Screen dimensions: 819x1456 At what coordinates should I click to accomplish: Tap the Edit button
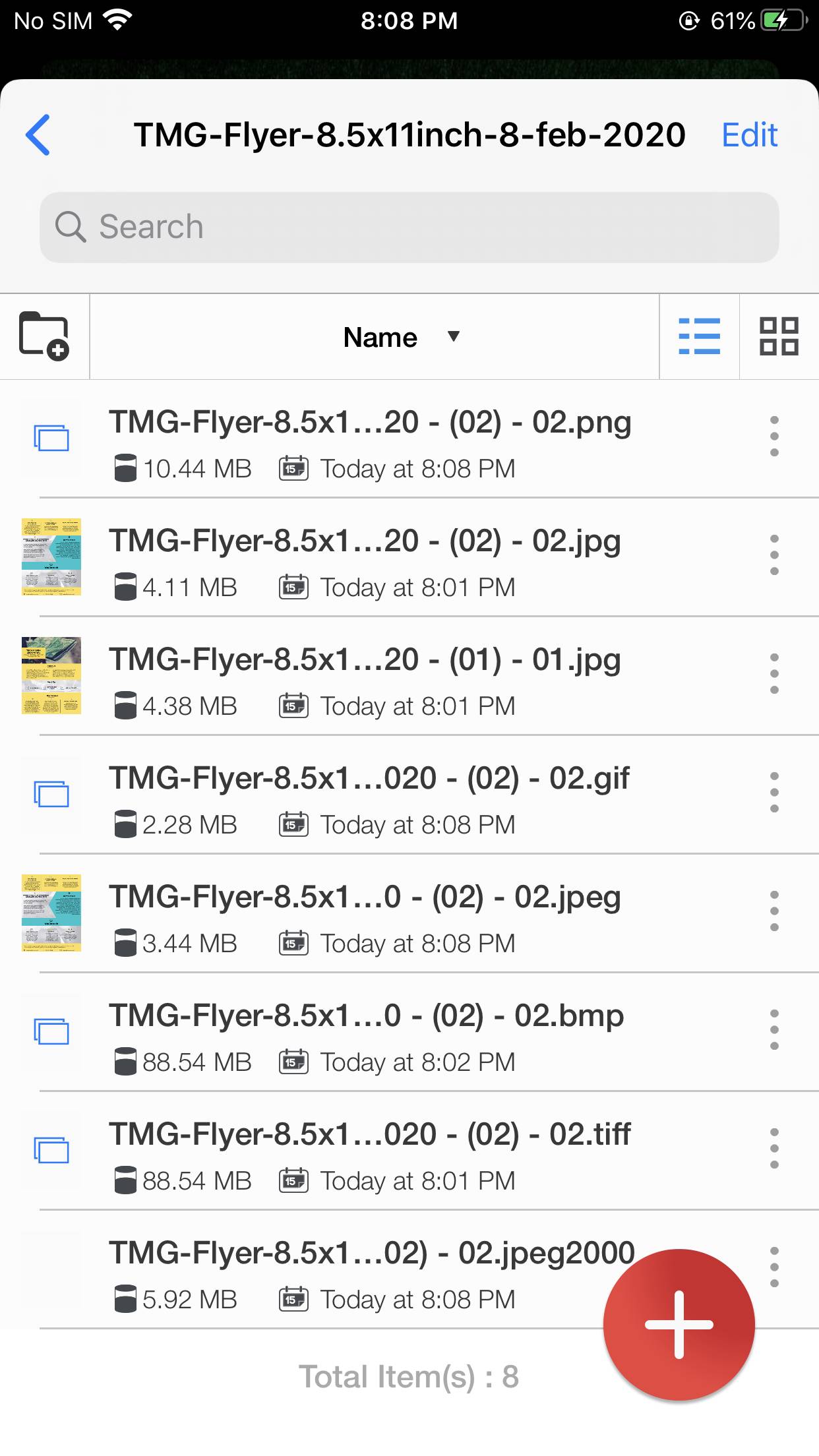pos(749,135)
